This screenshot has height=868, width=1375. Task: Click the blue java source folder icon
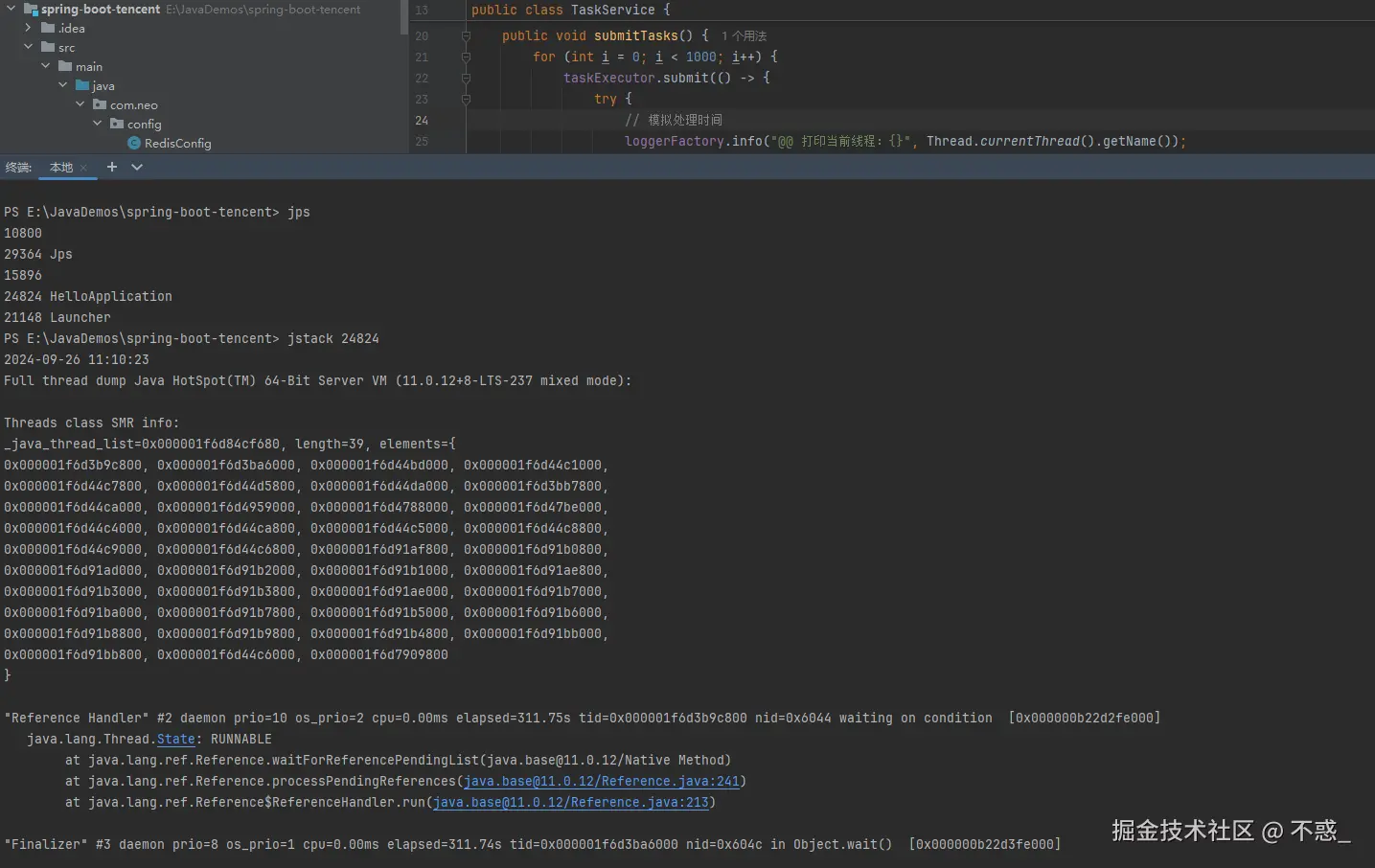(82, 85)
